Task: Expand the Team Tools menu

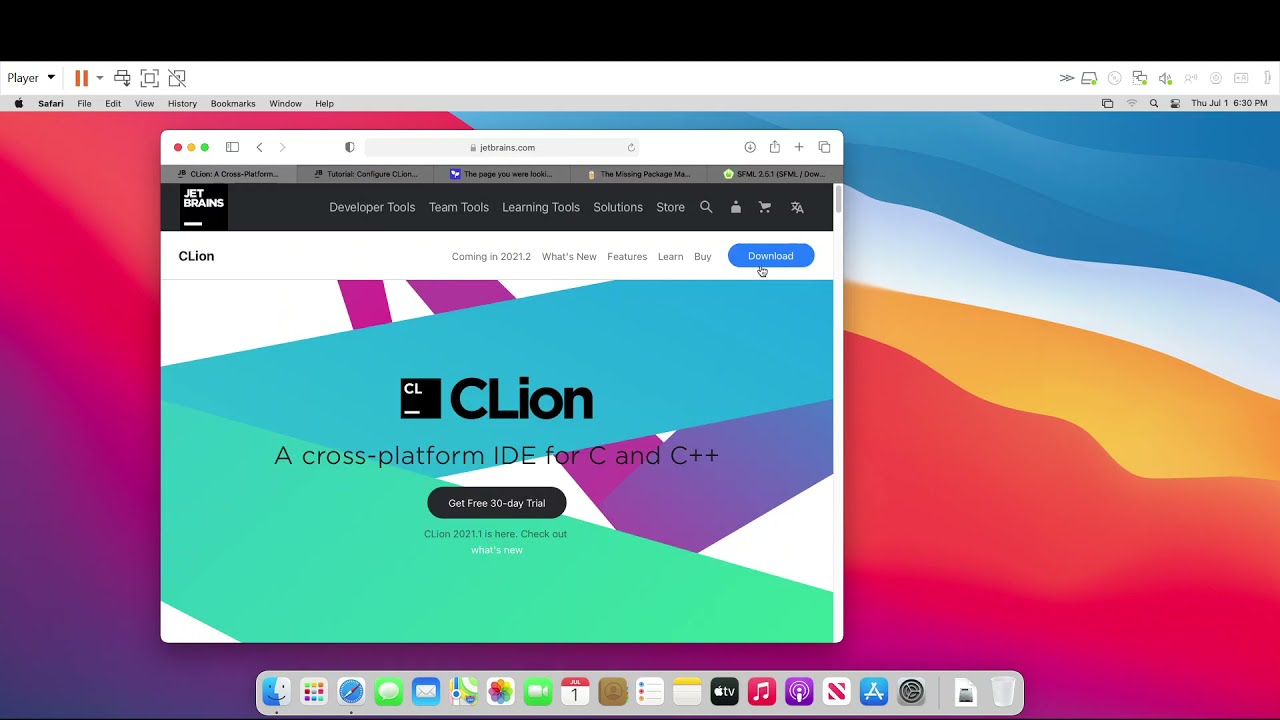Action: tap(459, 207)
